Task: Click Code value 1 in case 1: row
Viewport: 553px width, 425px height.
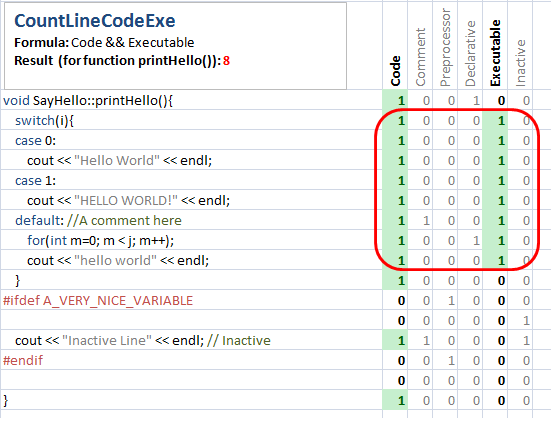Action: point(401,181)
